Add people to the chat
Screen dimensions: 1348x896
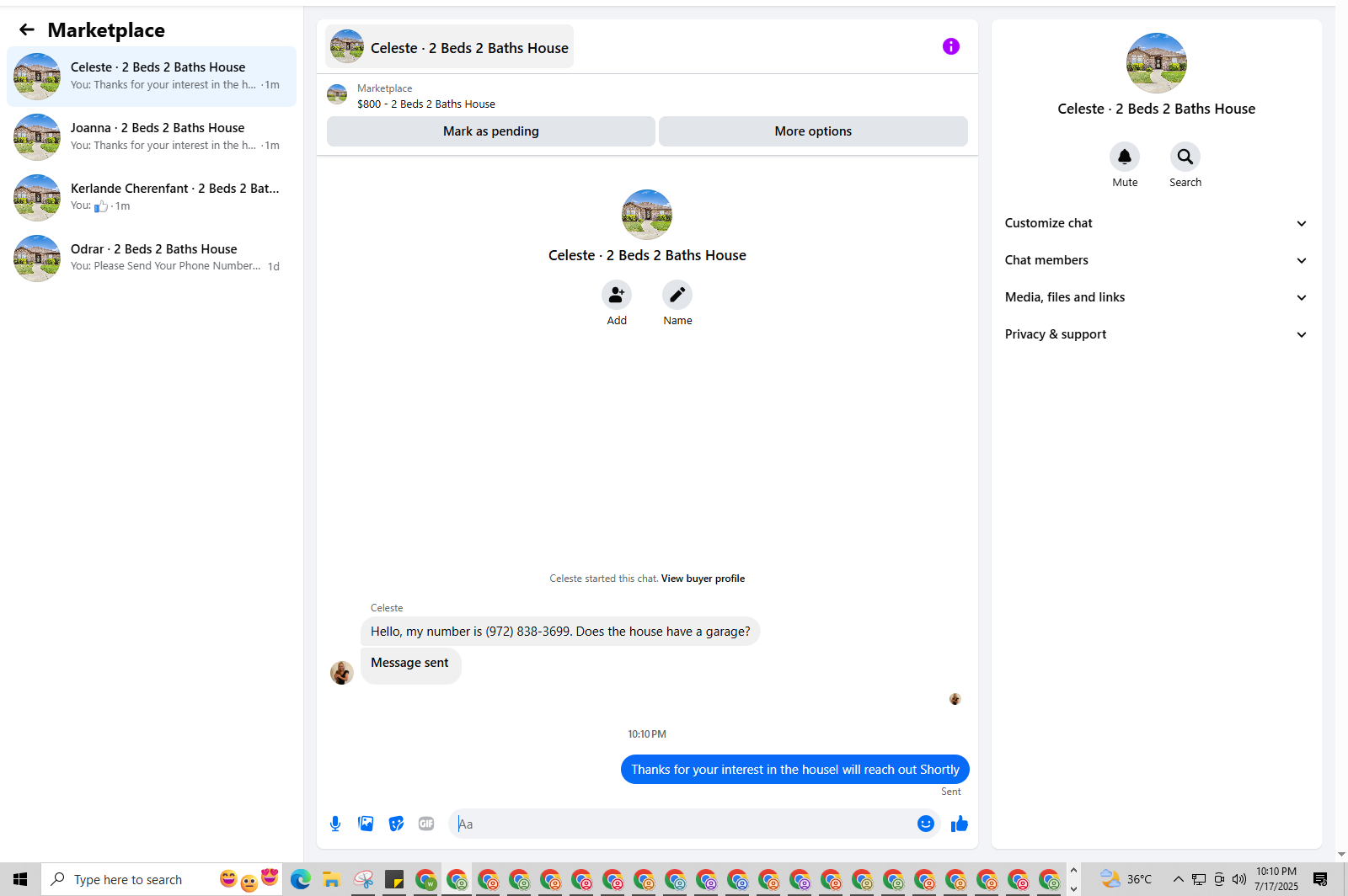click(617, 295)
